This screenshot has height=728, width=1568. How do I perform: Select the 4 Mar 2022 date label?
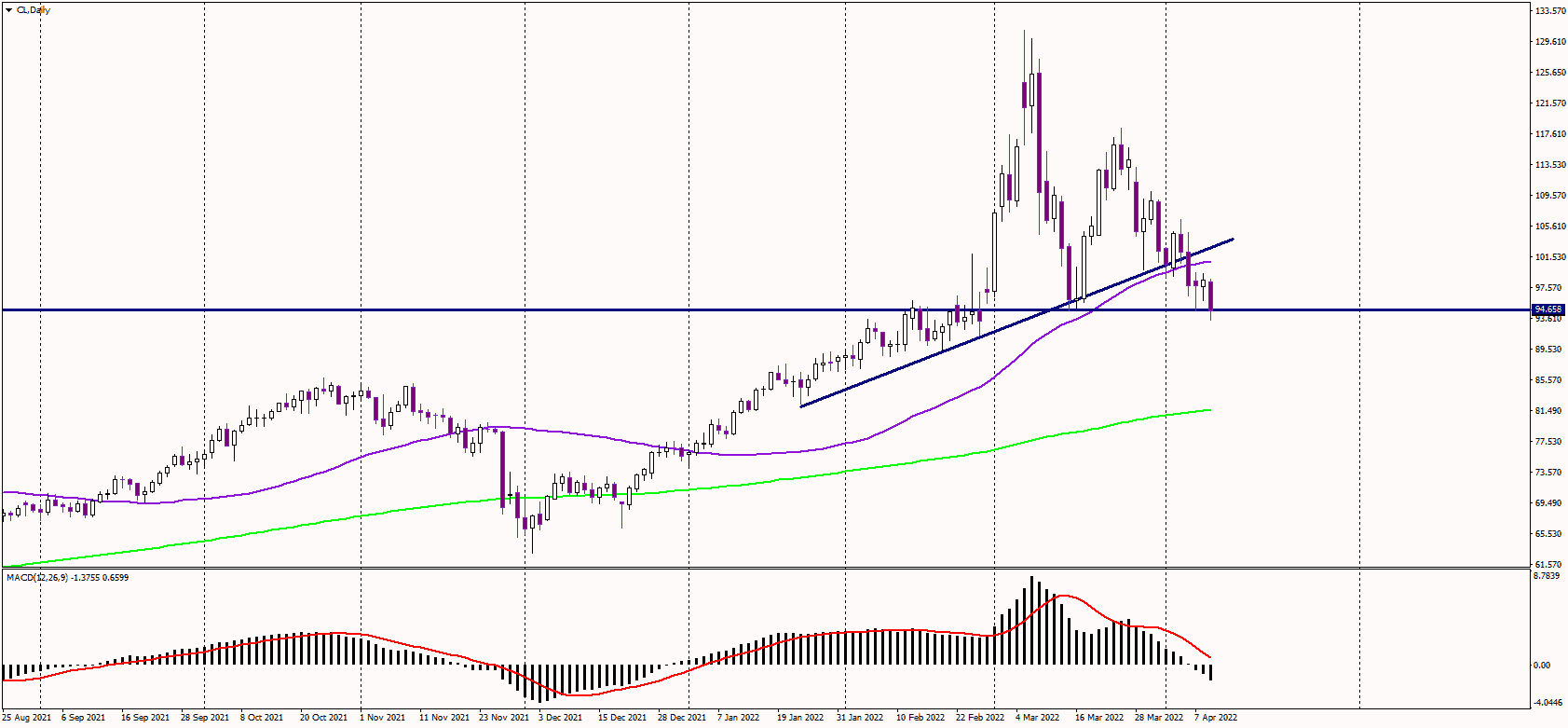[1037, 718]
